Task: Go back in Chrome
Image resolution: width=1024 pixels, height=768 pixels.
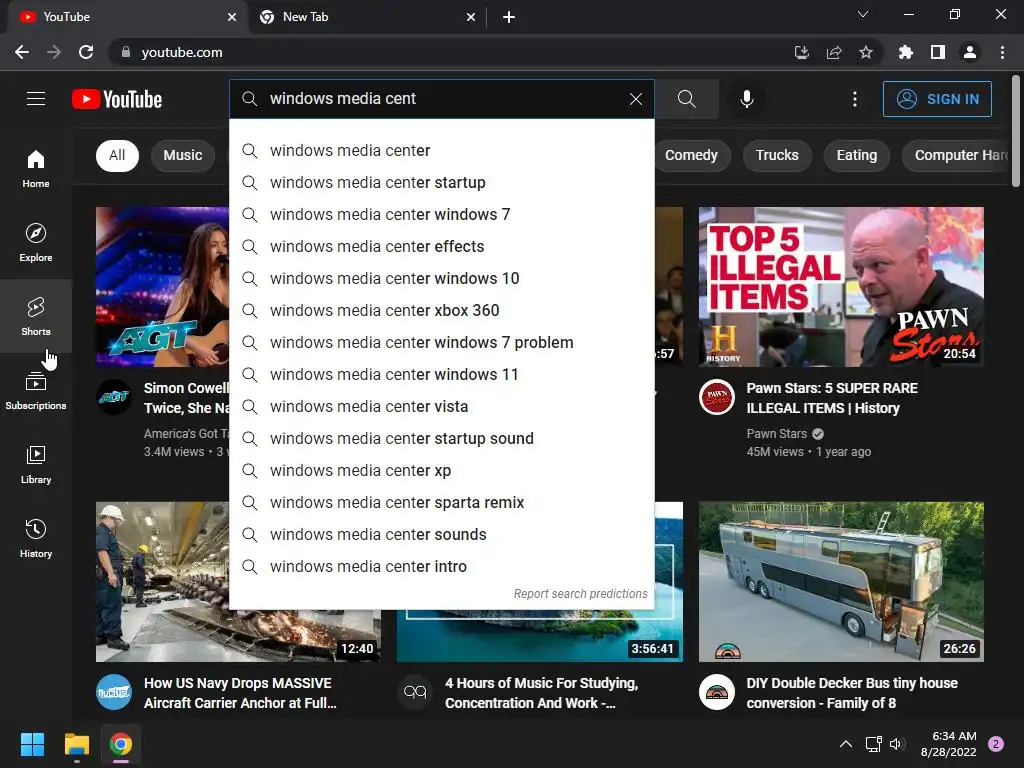Action: point(22,52)
